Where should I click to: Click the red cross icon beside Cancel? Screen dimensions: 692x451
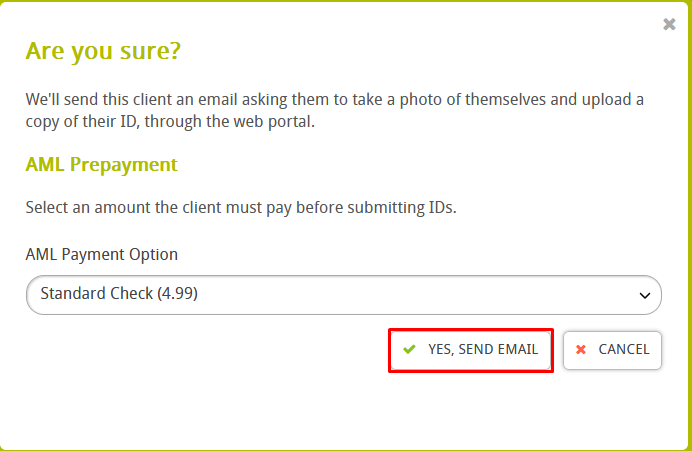click(581, 350)
